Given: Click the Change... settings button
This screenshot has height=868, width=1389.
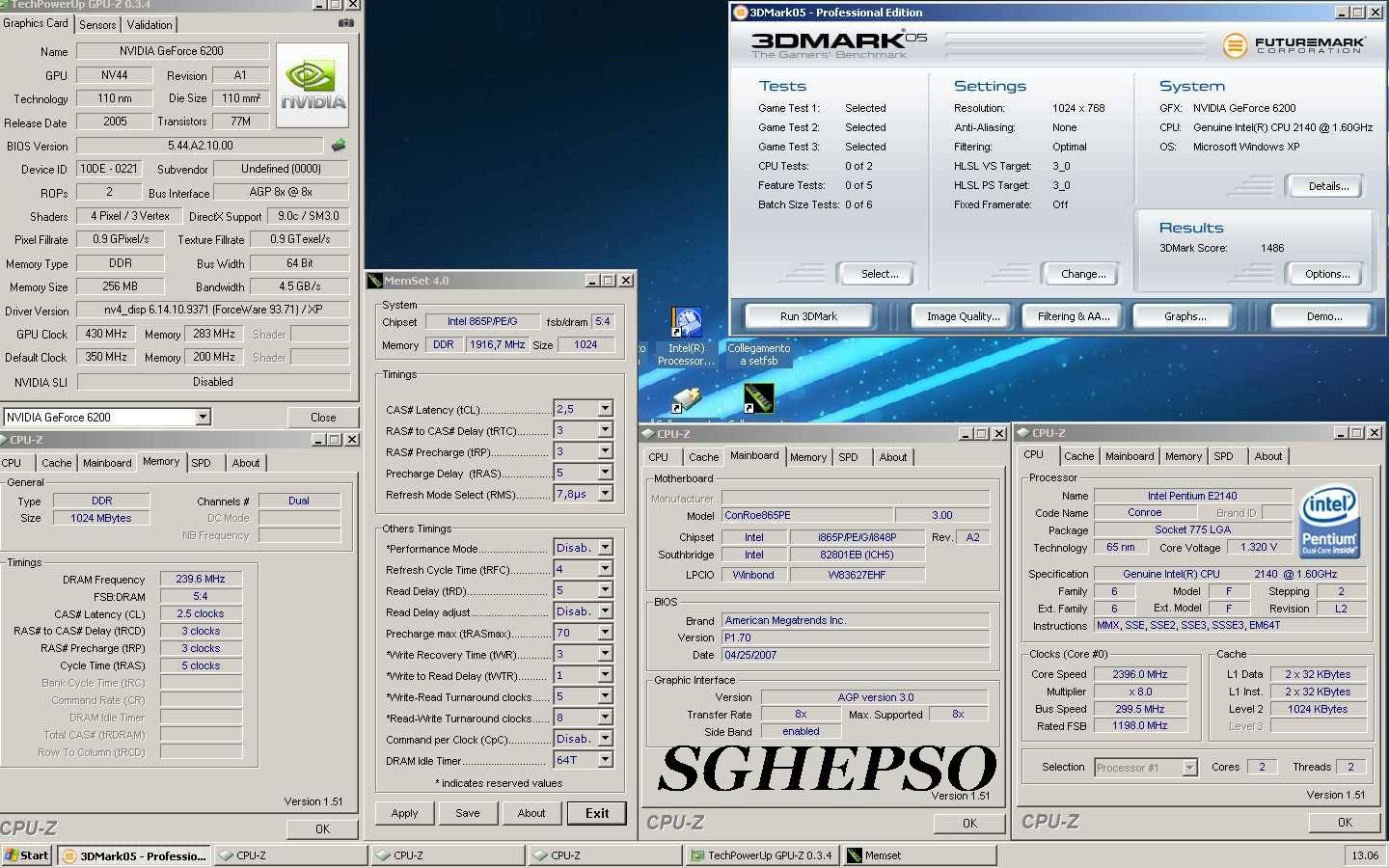Looking at the screenshot, I should pyautogui.click(x=1083, y=274).
